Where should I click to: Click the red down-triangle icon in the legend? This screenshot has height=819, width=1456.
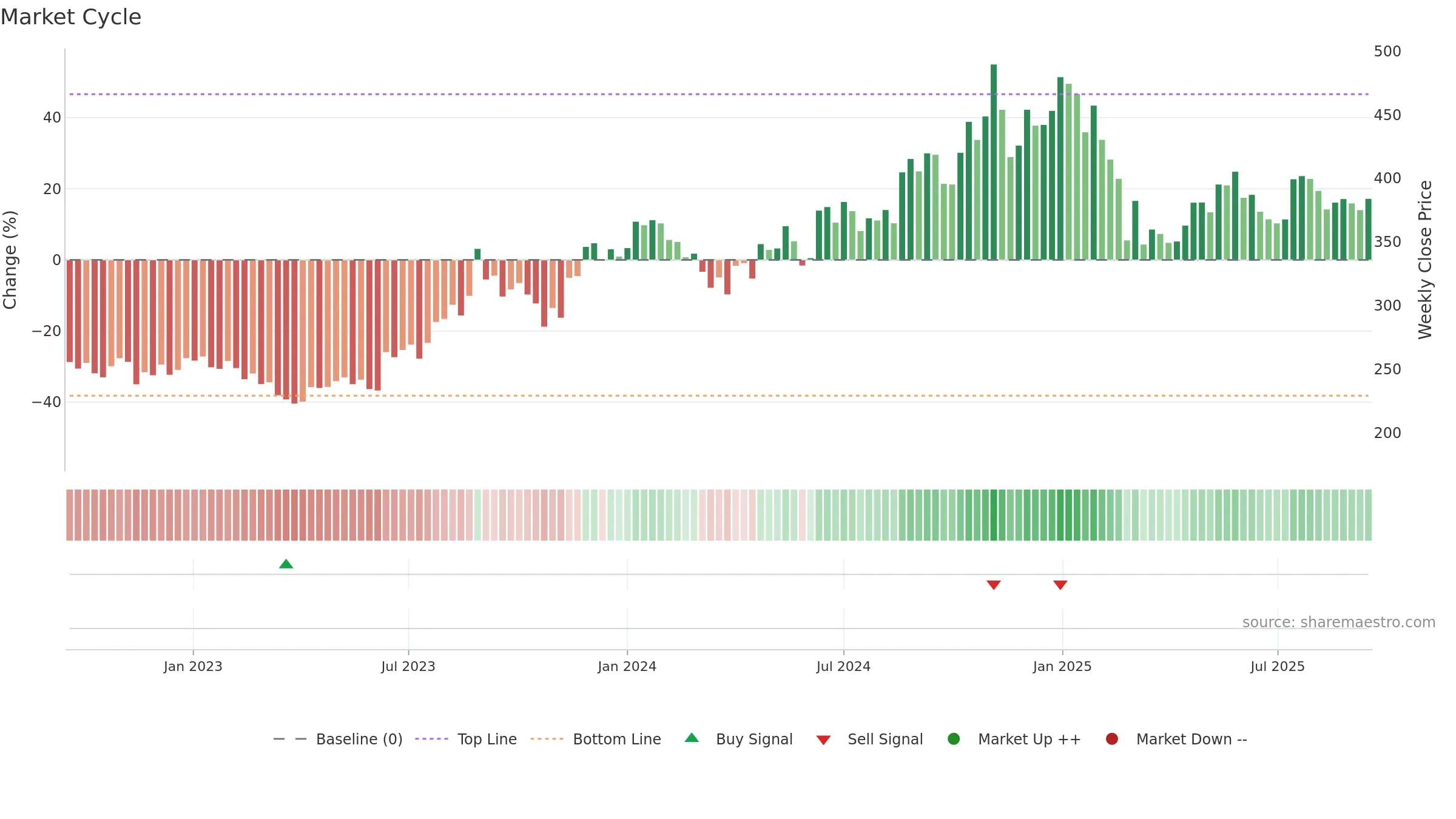(x=823, y=740)
